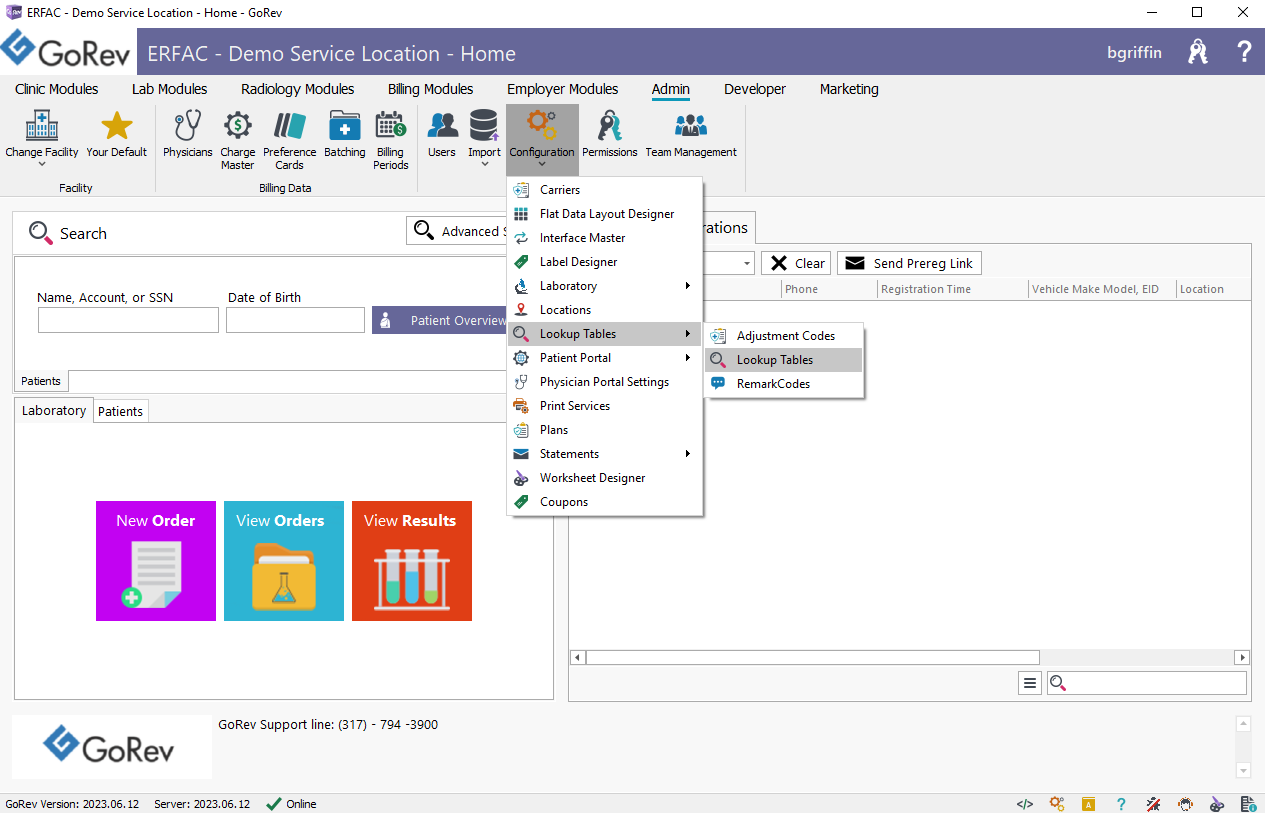Click the help question mark in the header

[x=1244, y=53]
